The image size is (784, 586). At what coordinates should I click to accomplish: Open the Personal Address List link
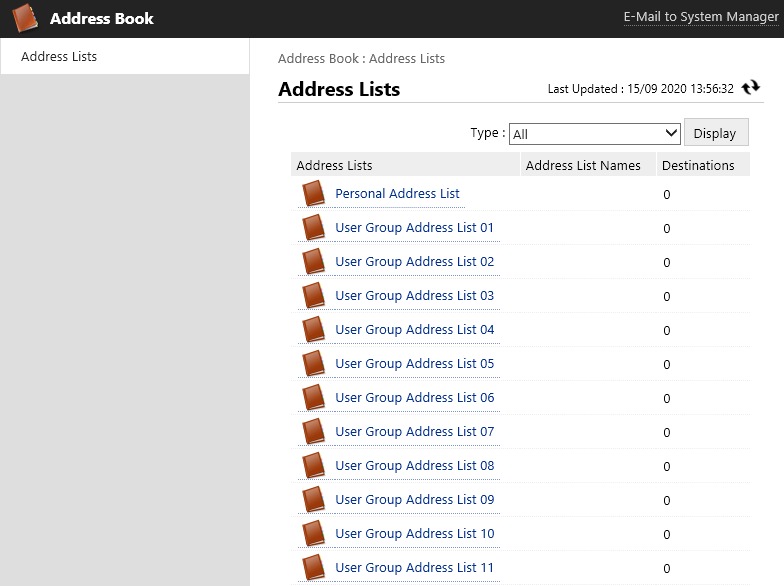pyautogui.click(x=397, y=194)
